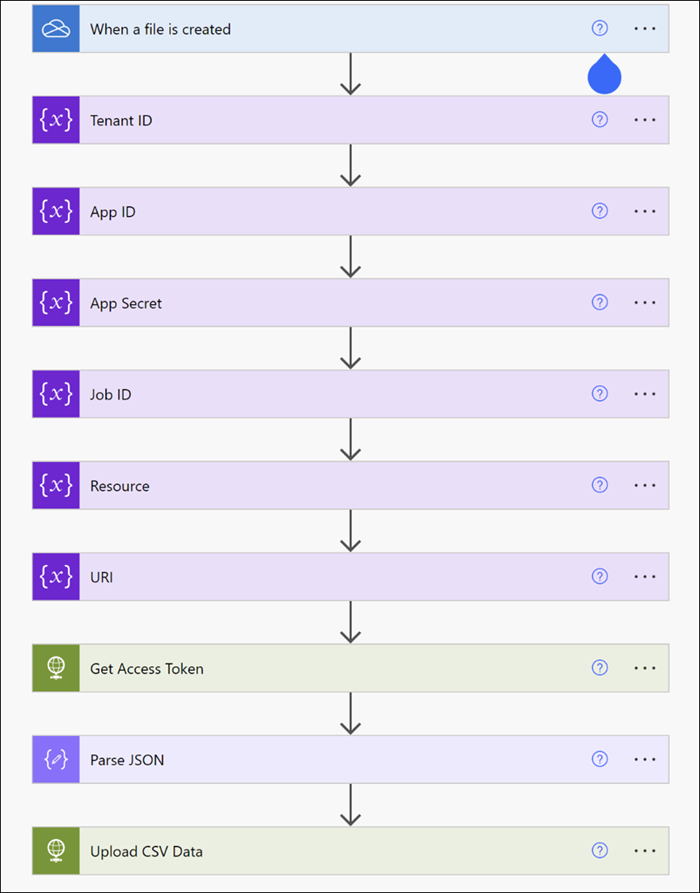This screenshot has width=700, height=893.
Task: Select the HTTP globe icon on Get Access Token
Action: point(55,667)
